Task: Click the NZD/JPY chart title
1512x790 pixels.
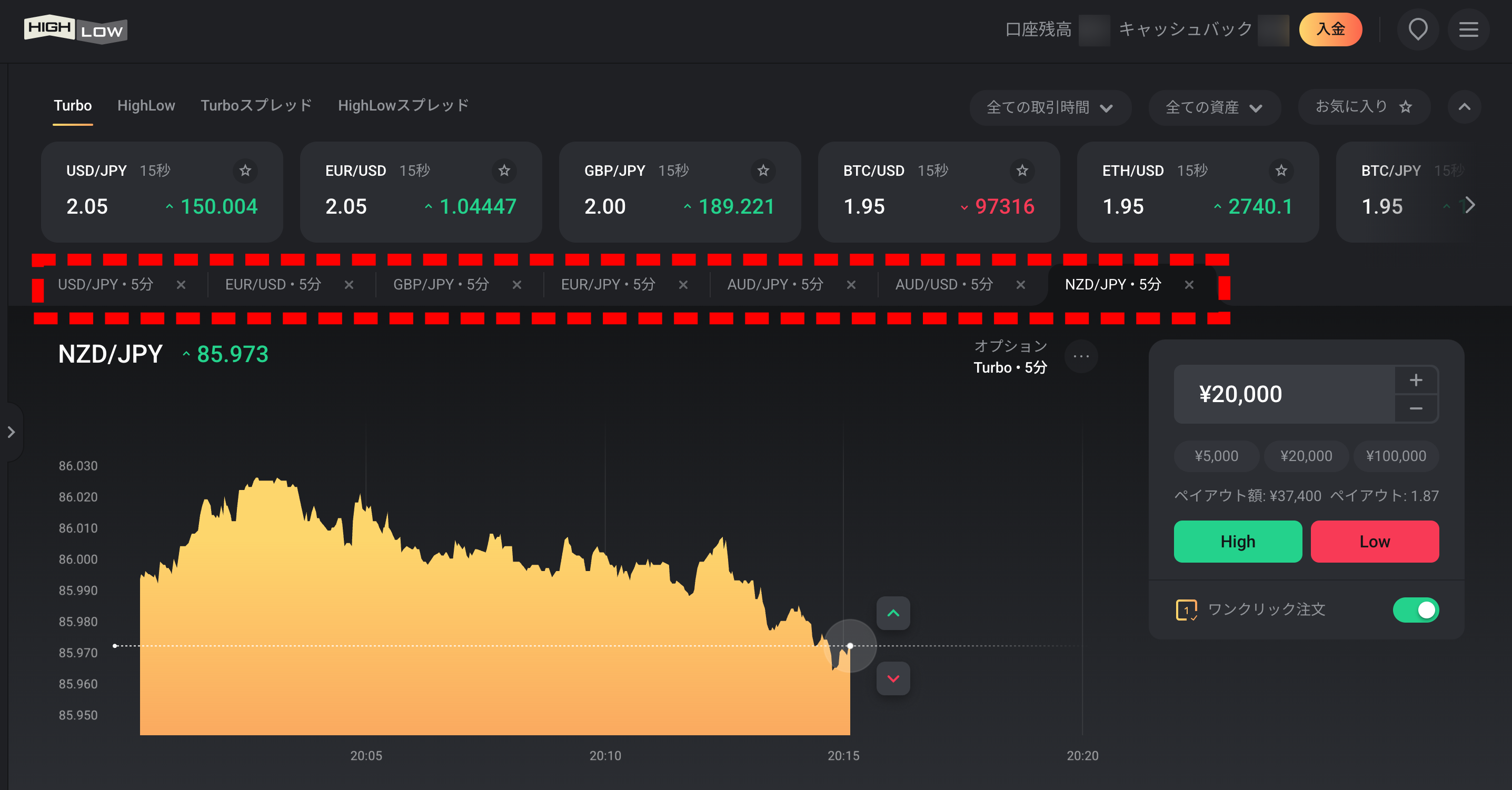Action: click(x=111, y=355)
